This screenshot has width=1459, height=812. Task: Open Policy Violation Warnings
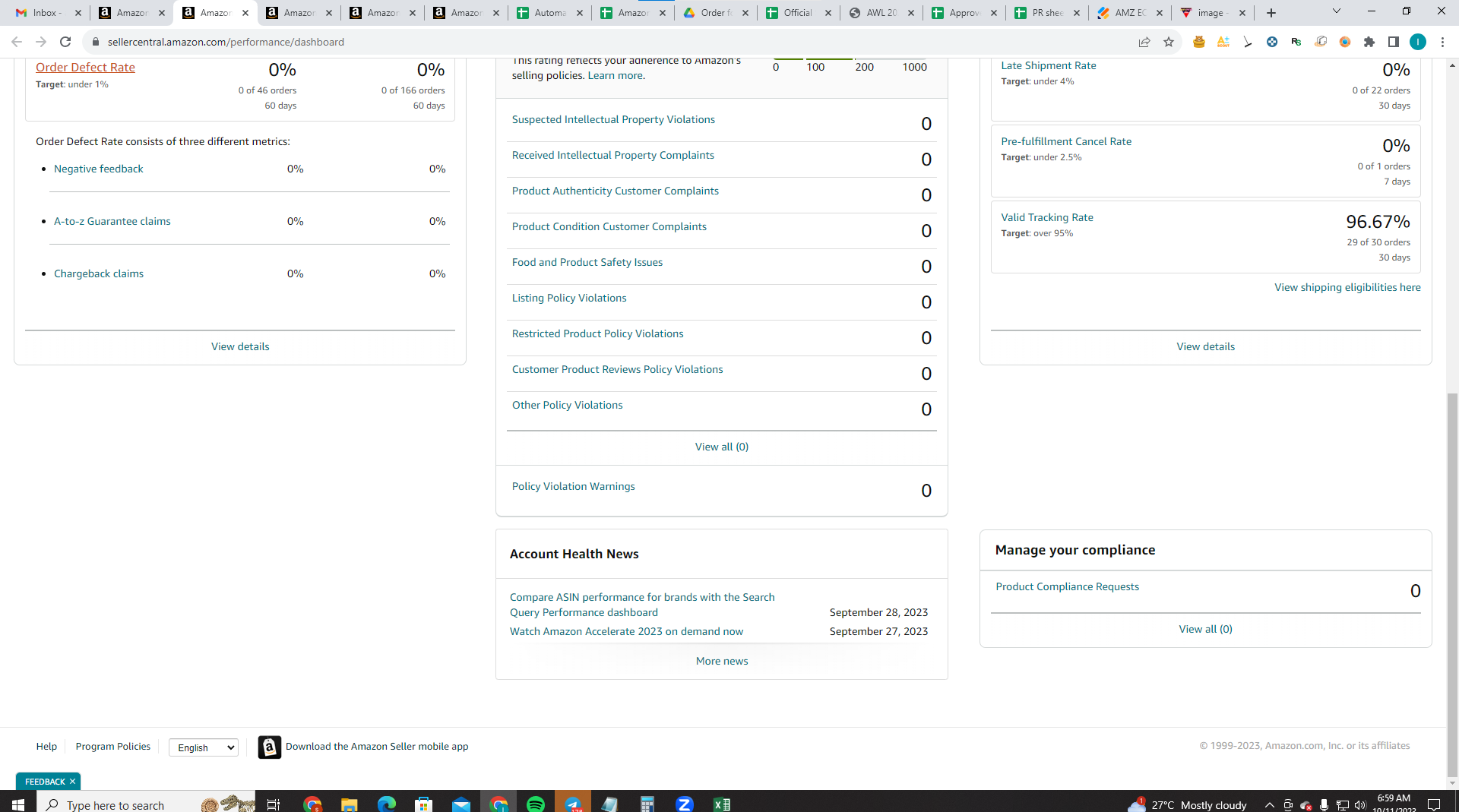click(x=574, y=486)
